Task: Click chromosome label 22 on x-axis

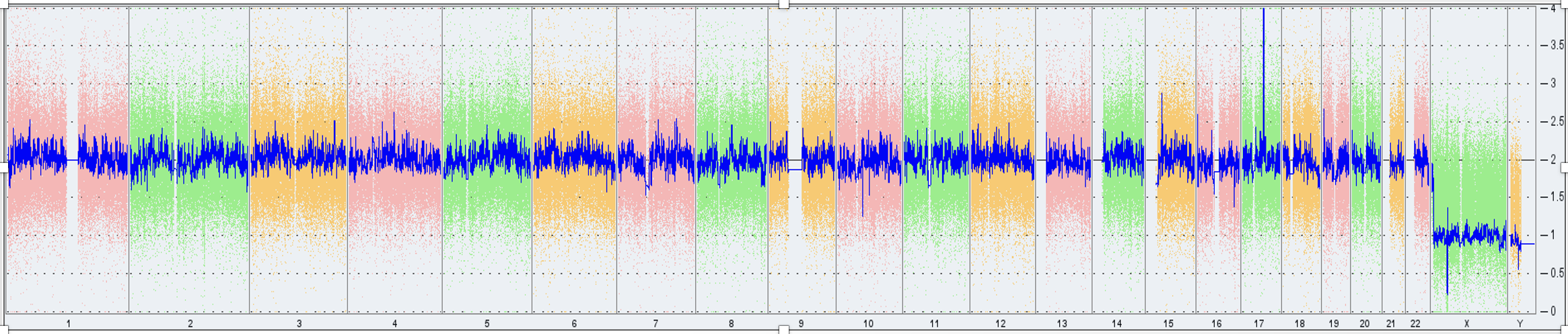Action: (1416, 324)
